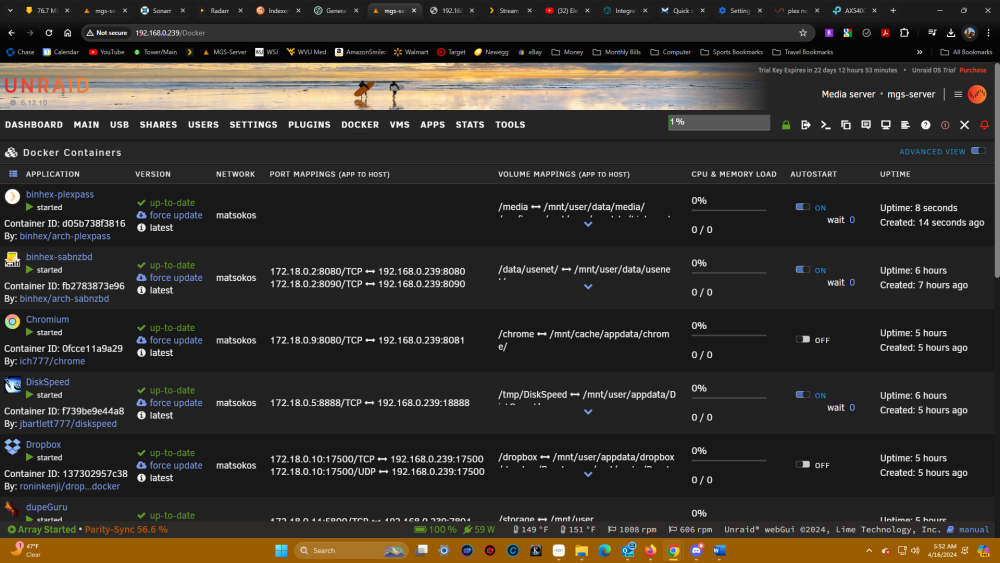Reload the page with the browser refresh icon
The height and width of the screenshot is (563, 1000).
pos(48,33)
